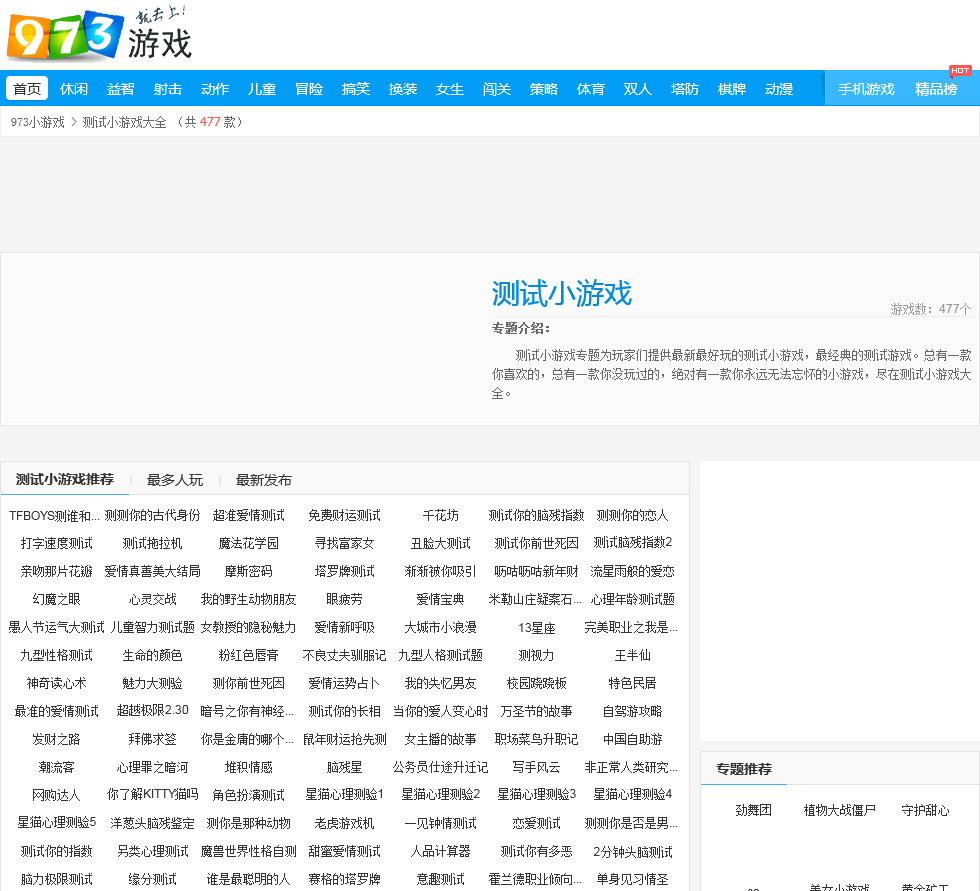This screenshot has height=891, width=980.
Task: Click the 守护甜心 topic link
Action: point(926,810)
